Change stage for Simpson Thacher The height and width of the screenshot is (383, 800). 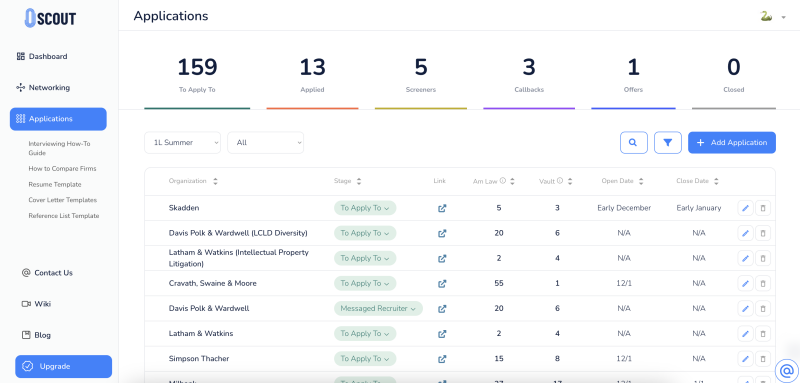pos(365,359)
